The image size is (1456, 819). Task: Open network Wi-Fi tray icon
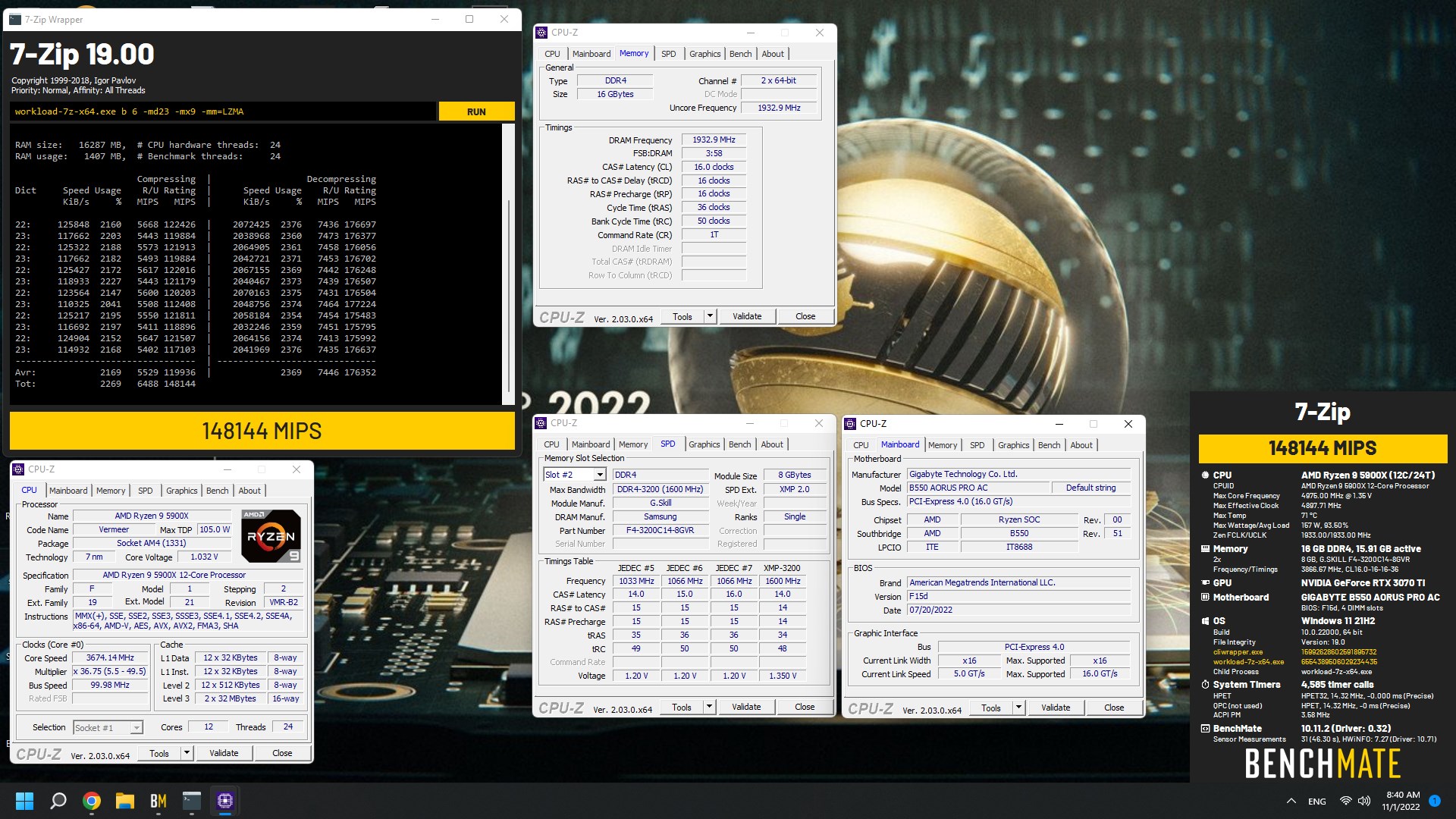click(1345, 801)
